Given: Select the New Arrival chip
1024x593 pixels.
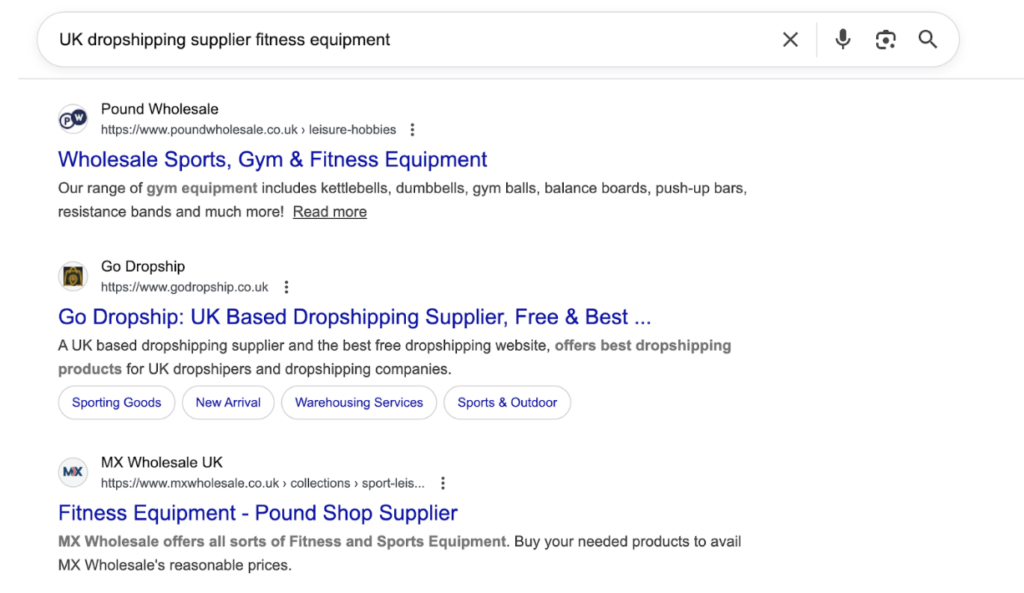Looking at the screenshot, I should click(x=228, y=402).
